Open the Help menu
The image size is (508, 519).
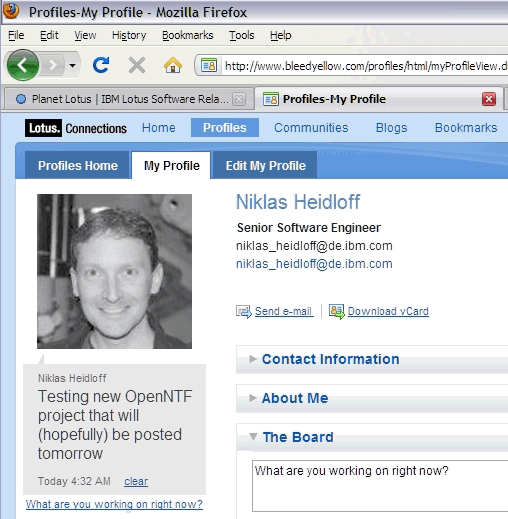tap(280, 35)
